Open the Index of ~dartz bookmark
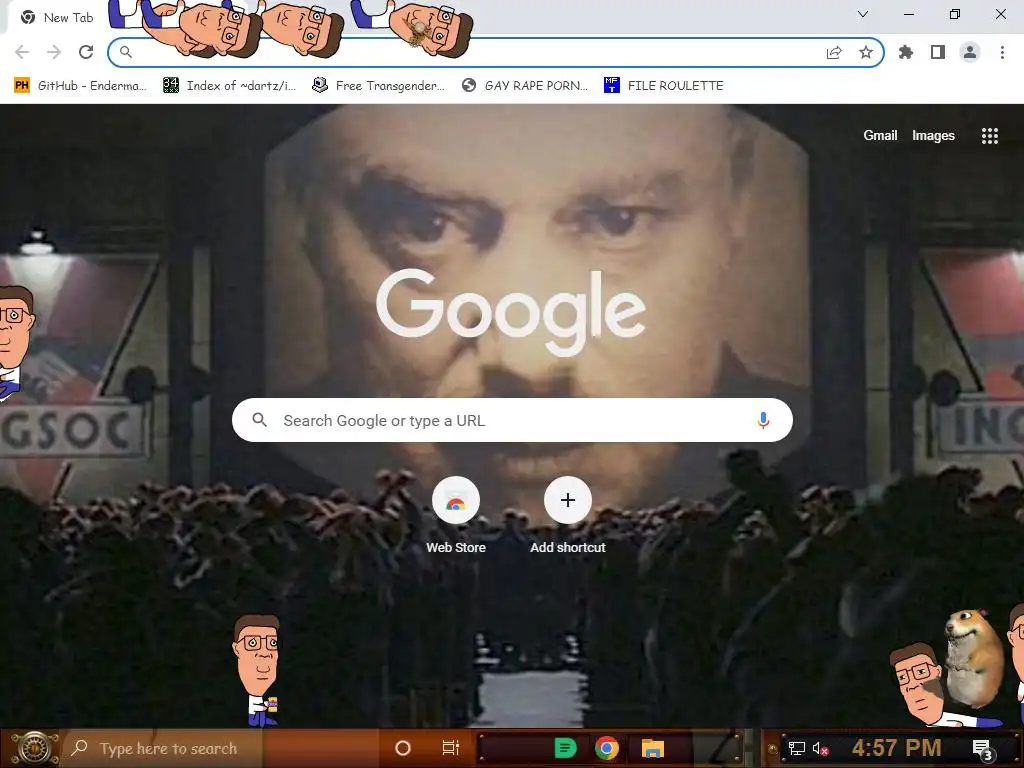The image size is (1024, 768). click(x=230, y=86)
